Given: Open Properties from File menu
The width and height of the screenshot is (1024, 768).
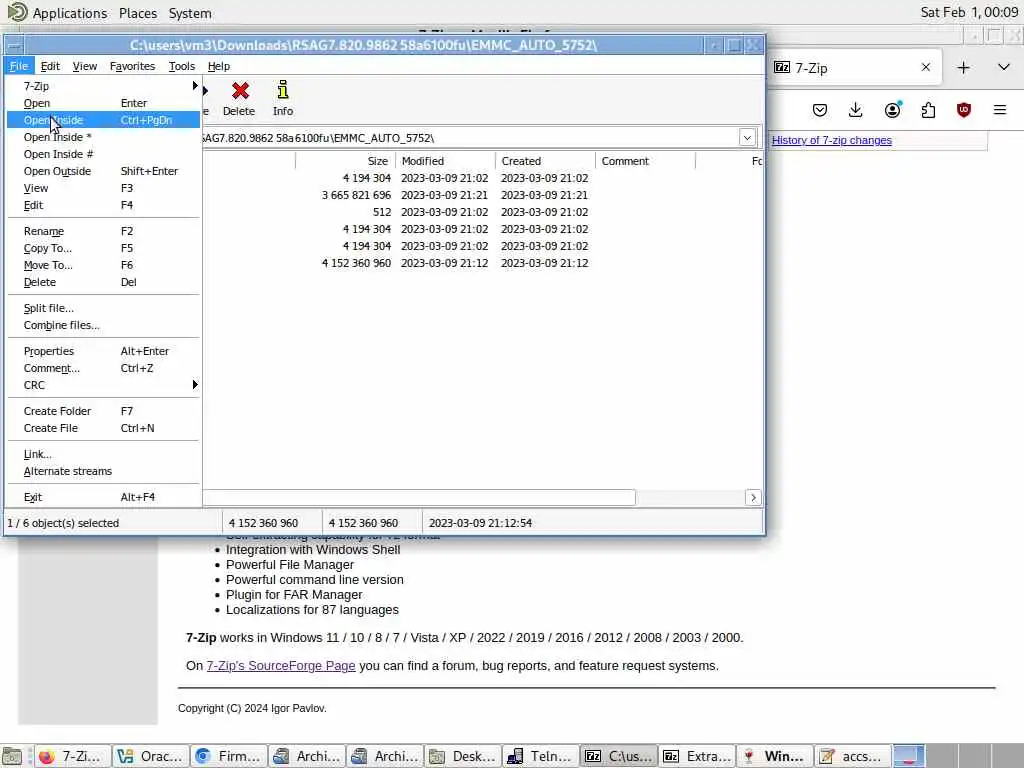Looking at the screenshot, I should pyautogui.click(x=103, y=351).
